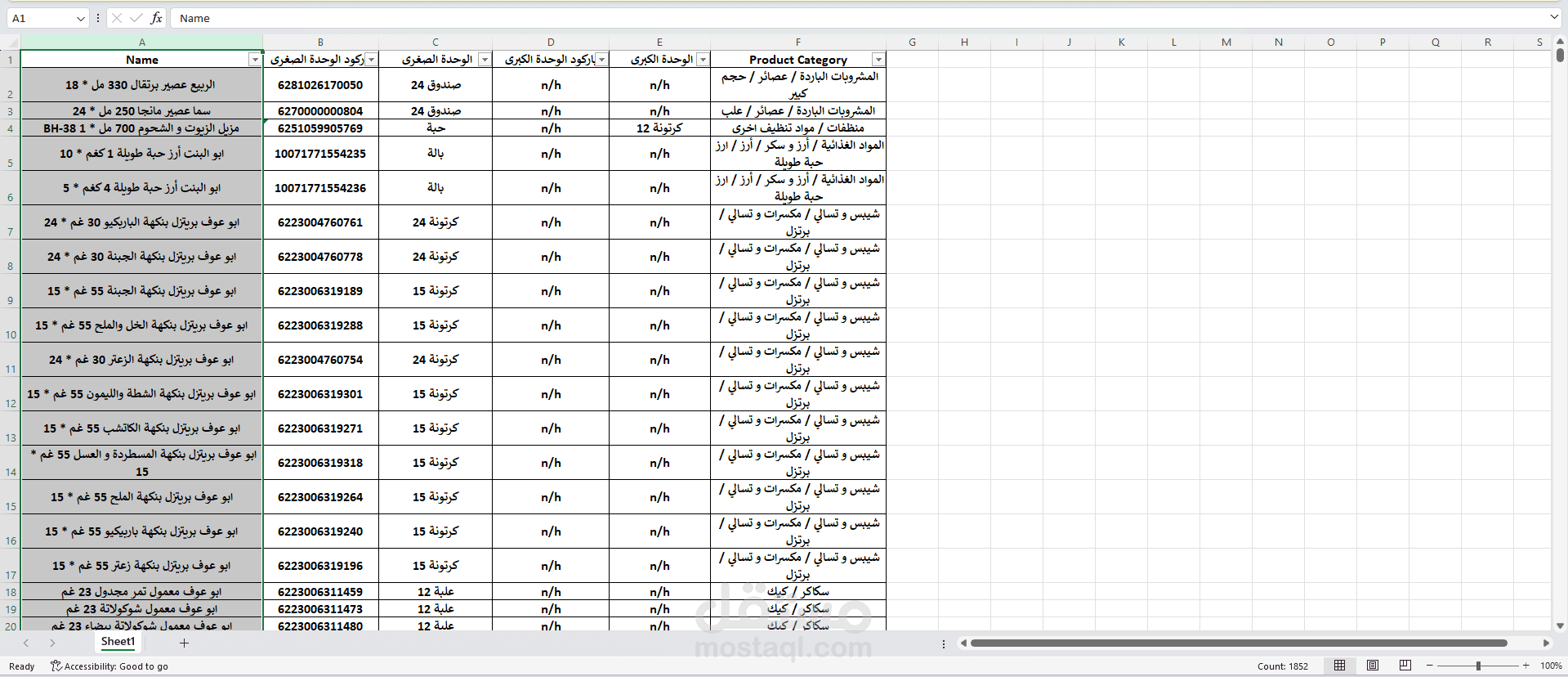The image size is (1568, 677).
Task: Select column F by its header
Action: 798,42
